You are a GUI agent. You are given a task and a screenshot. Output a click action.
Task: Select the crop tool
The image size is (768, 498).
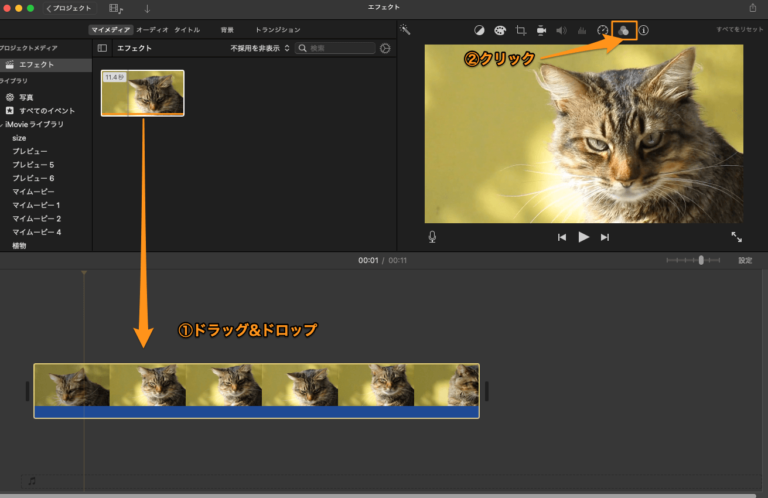point(521,30)
